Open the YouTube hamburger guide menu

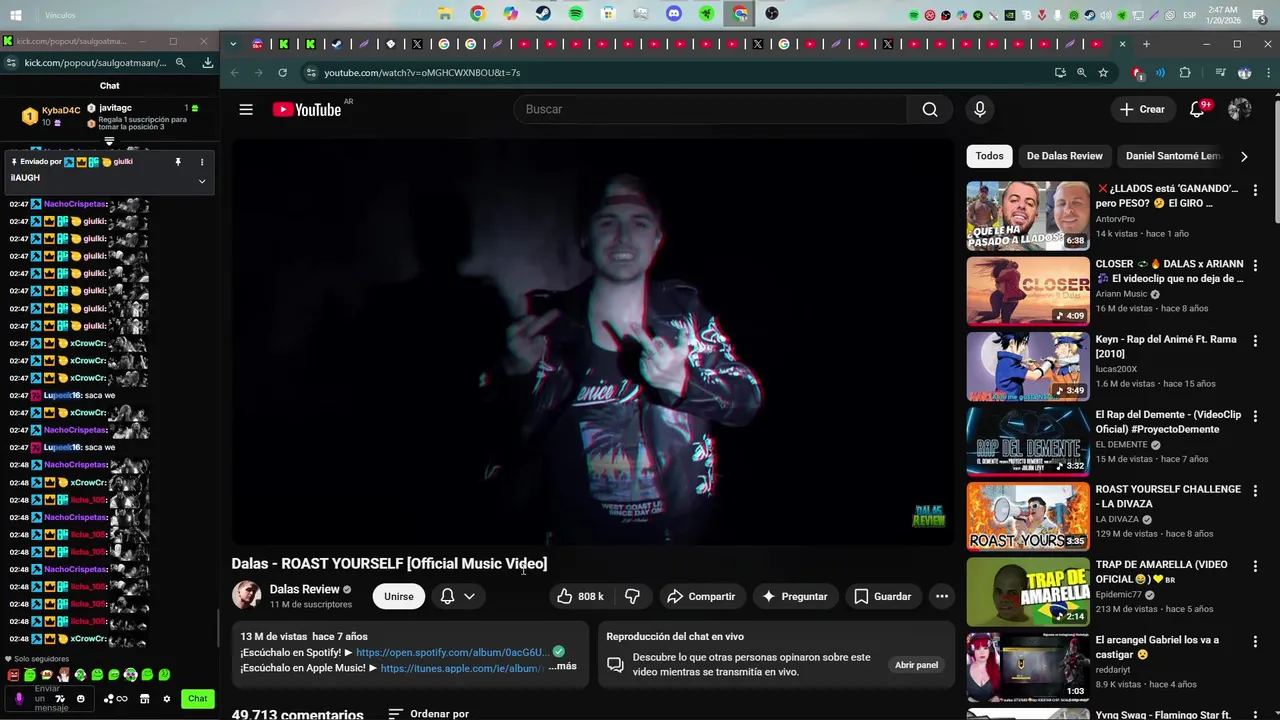[x=246, y=109]
